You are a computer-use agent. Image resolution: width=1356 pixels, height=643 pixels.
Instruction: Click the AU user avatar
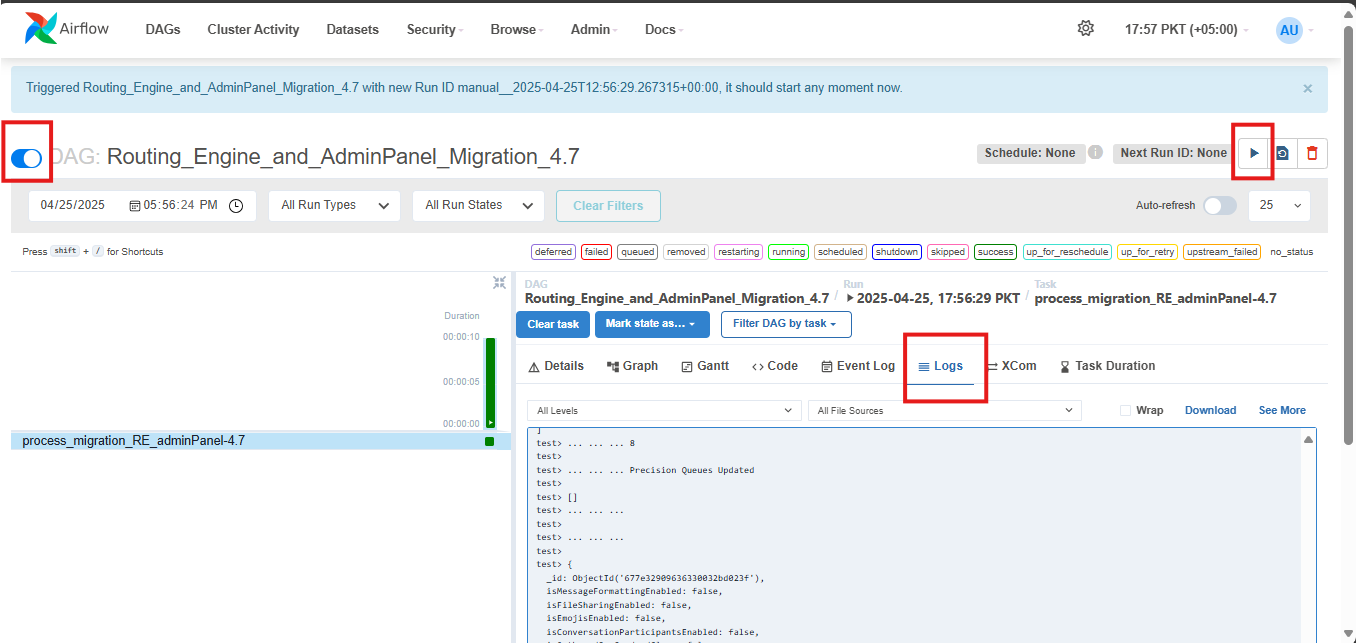pyautogui.click(x=1289, y=30)
